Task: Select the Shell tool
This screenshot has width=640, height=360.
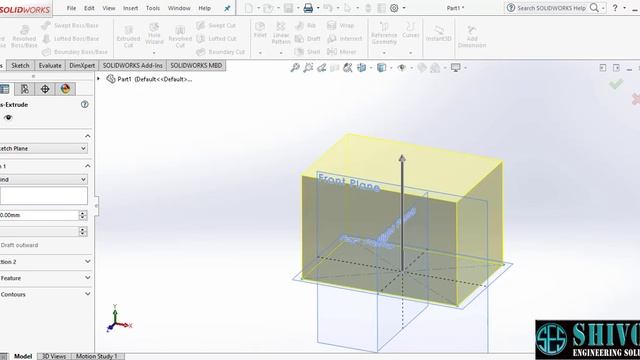Action: pyautogui.click(x=307, y=52)
